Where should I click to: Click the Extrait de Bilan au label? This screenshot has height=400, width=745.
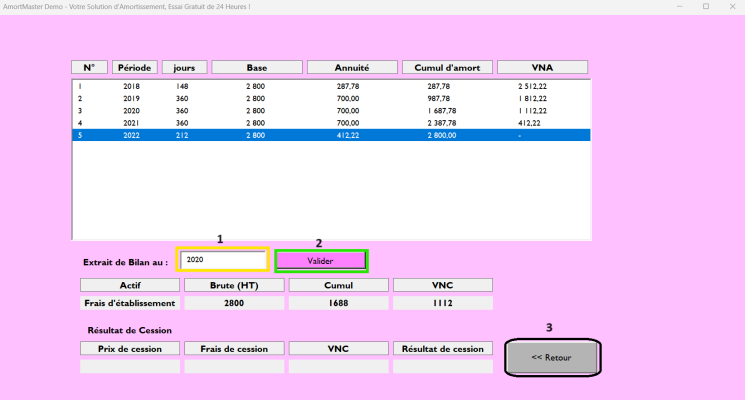click(x=125, y=262)
